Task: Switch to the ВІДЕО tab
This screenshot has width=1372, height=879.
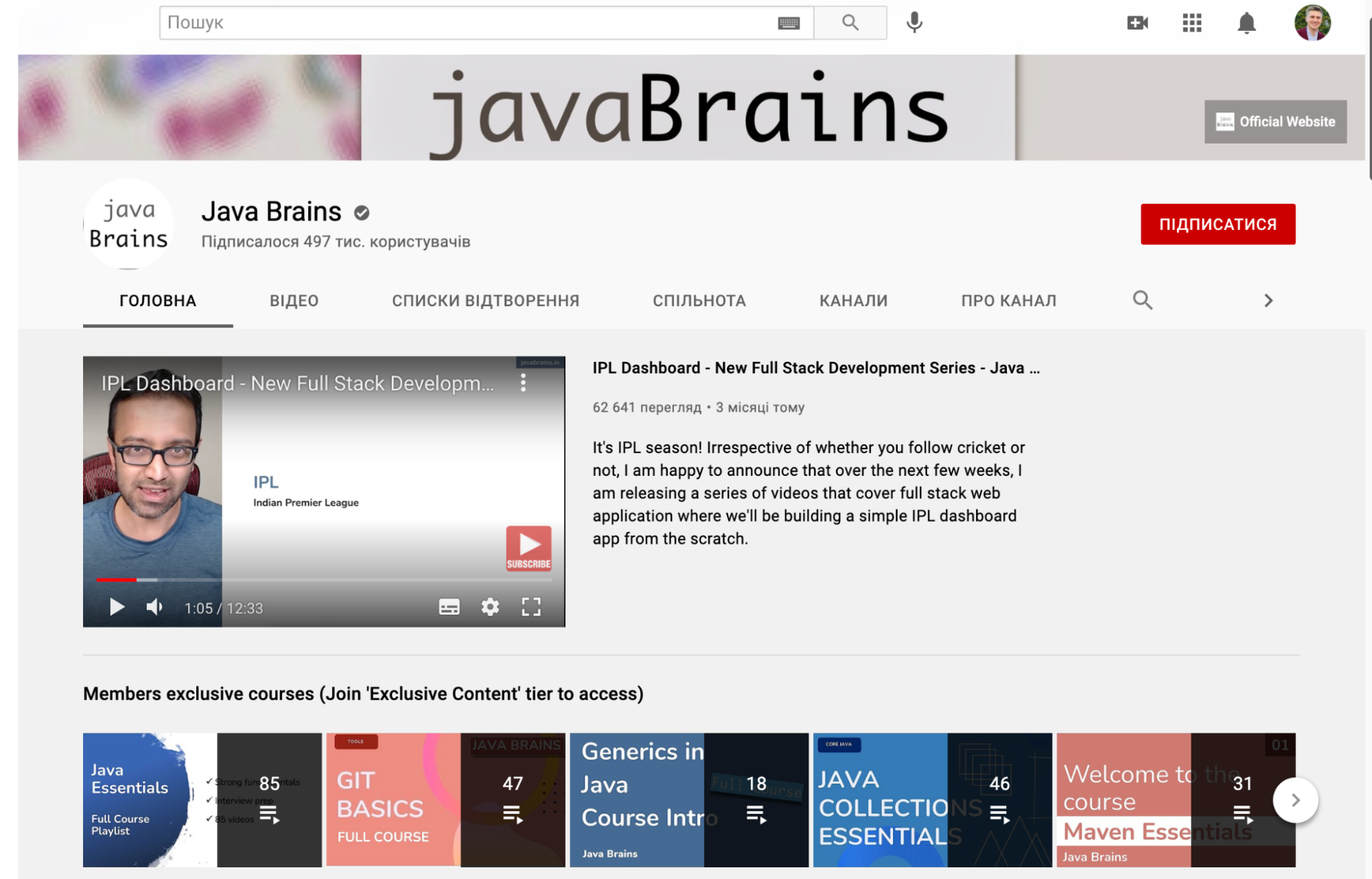Action: tap(294, 301)
